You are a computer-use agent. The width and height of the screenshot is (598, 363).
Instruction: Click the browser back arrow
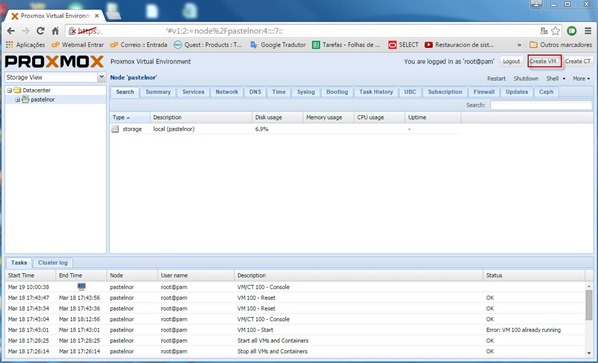coord(11,31)
